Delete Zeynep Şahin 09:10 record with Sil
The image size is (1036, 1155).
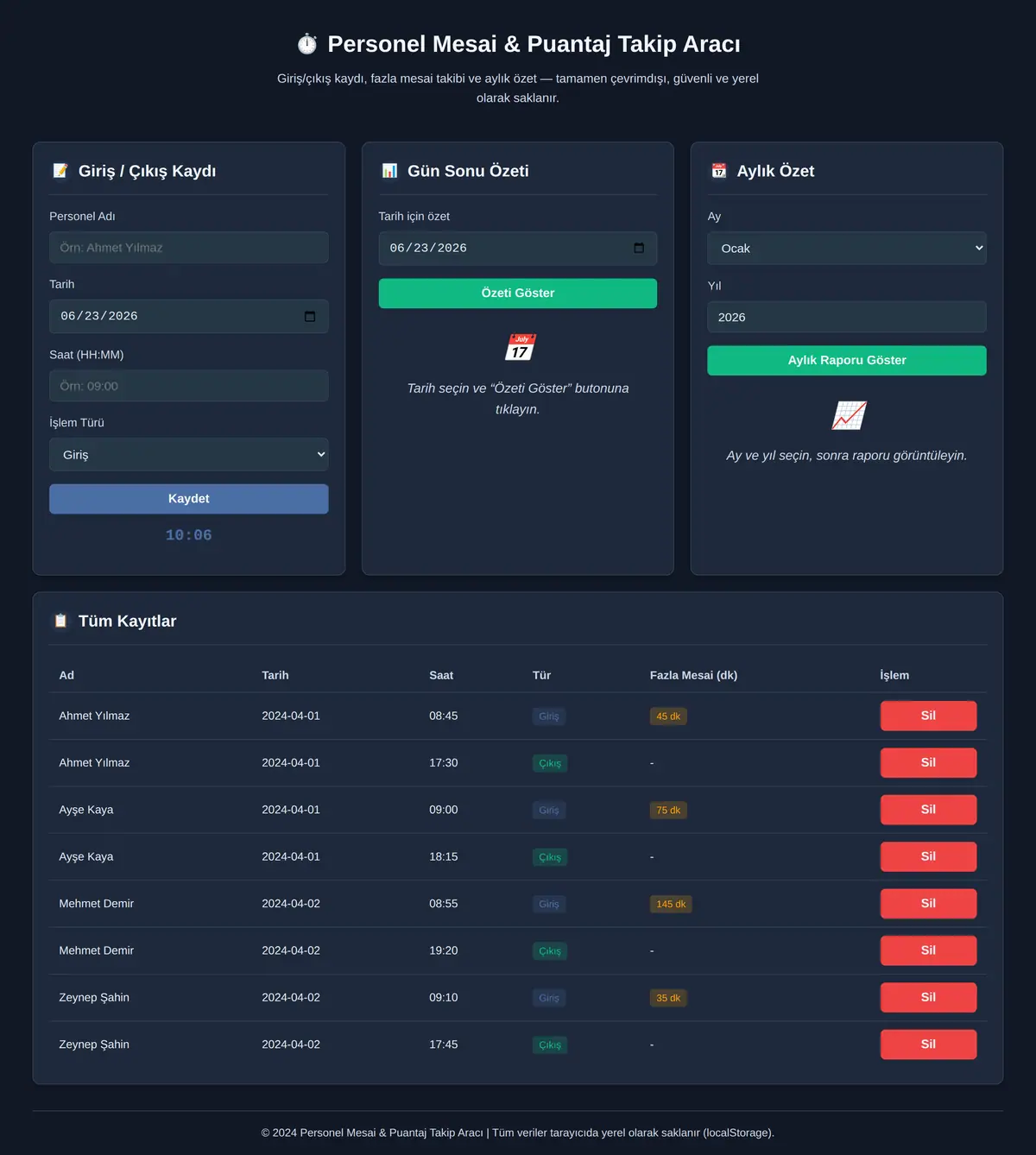(928, 997)
